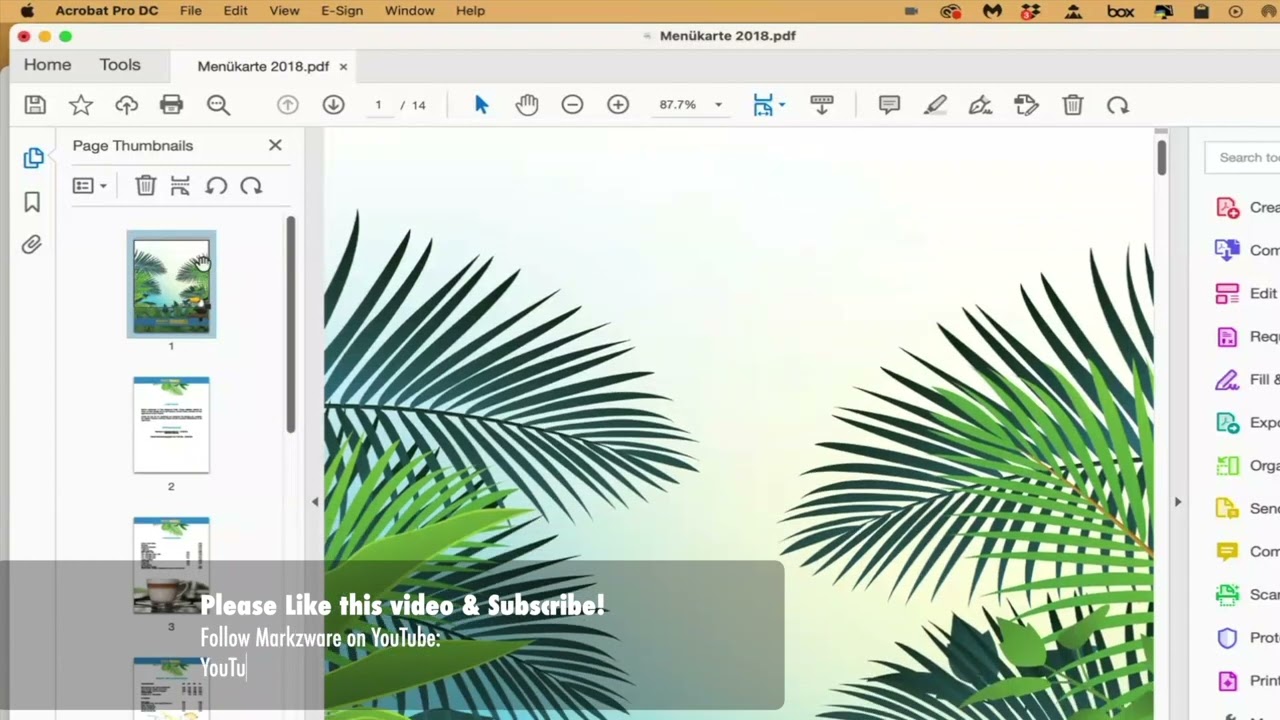Rotate page clockwise in thumbnails panel
Screen dimensions: 1280x720
point(251,186)
